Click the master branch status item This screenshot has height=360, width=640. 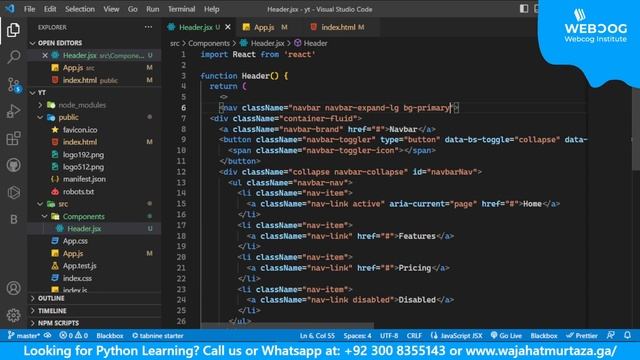24,336
